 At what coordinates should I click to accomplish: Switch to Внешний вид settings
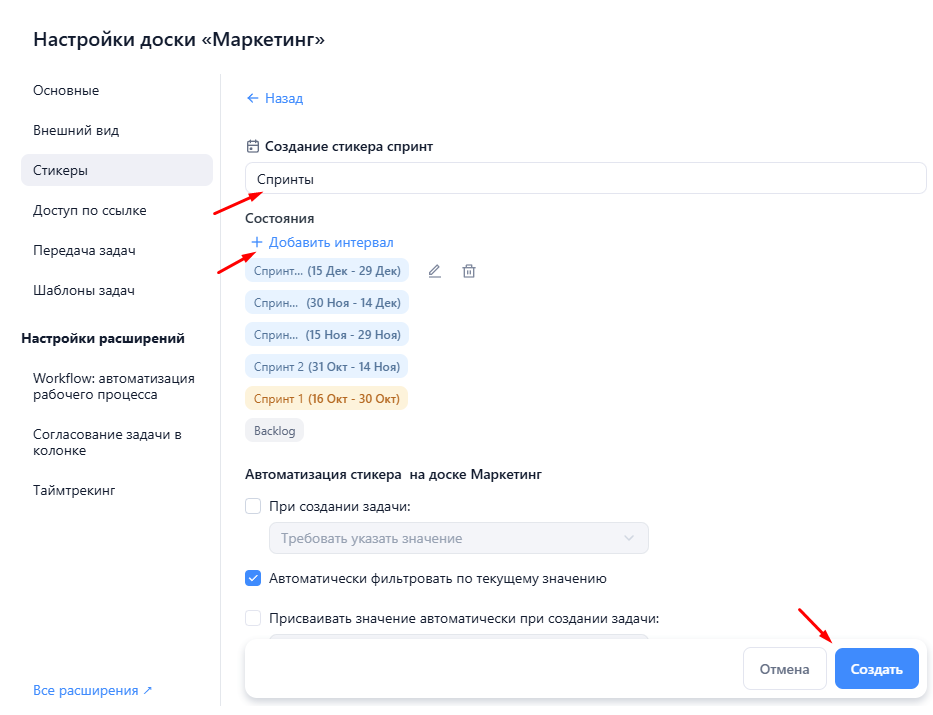pos(76,131)
